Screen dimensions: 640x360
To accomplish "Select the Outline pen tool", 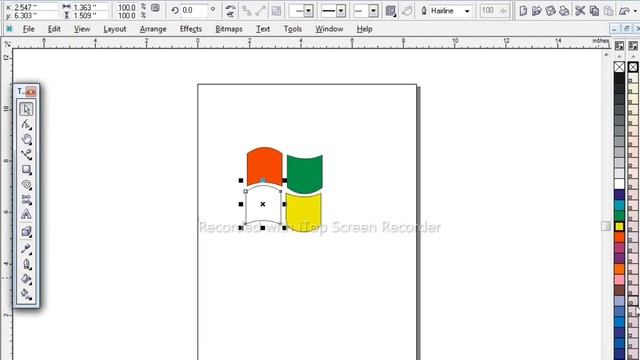I will click(27, 264).
